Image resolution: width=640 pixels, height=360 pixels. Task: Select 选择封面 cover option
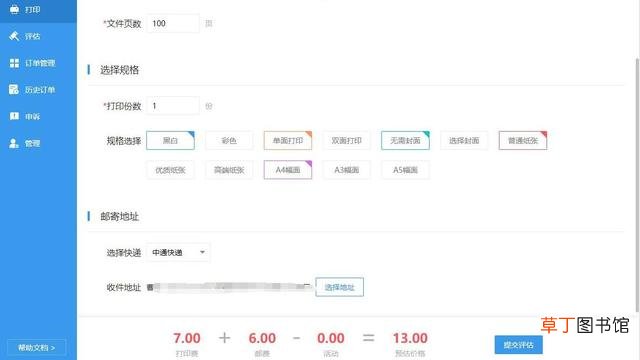click(x=464, y=140)
